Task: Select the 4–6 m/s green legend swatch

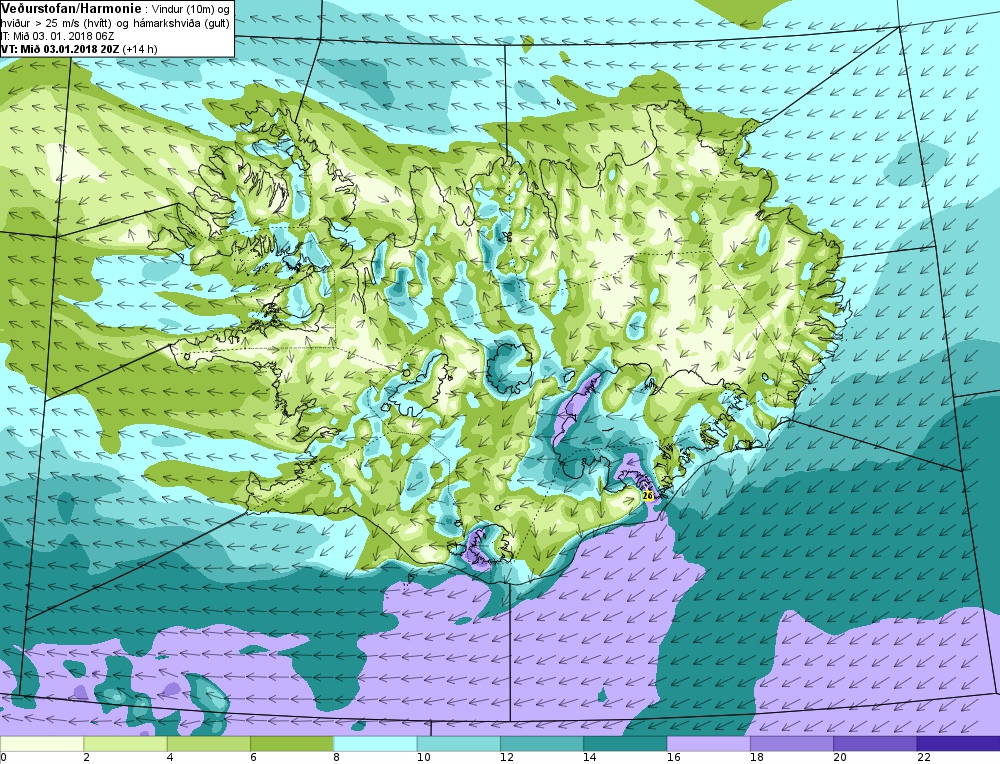Action: pyautogui.click(x=209, y=744)
